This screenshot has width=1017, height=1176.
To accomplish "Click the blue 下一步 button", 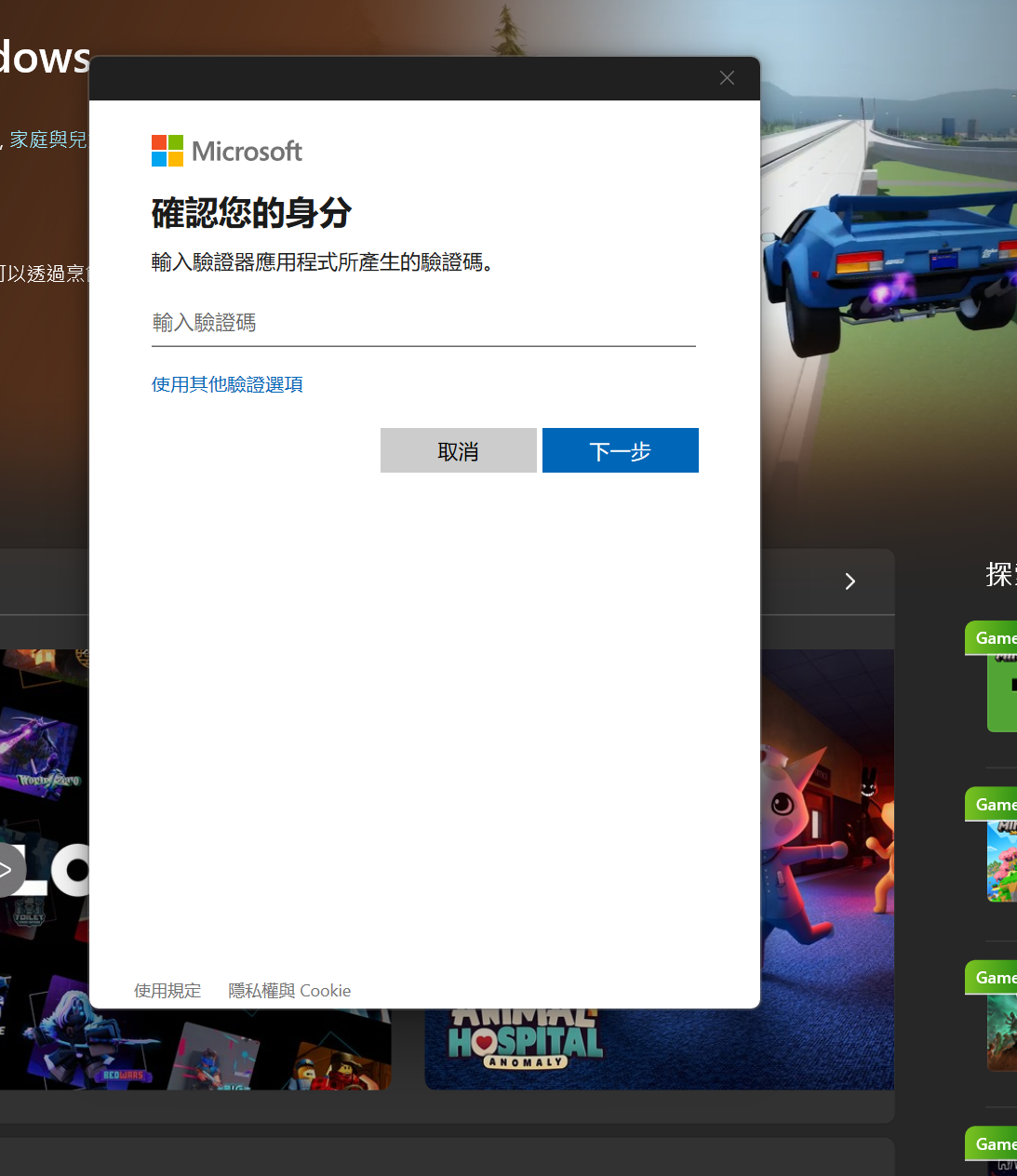I will [x=621, y=450].
